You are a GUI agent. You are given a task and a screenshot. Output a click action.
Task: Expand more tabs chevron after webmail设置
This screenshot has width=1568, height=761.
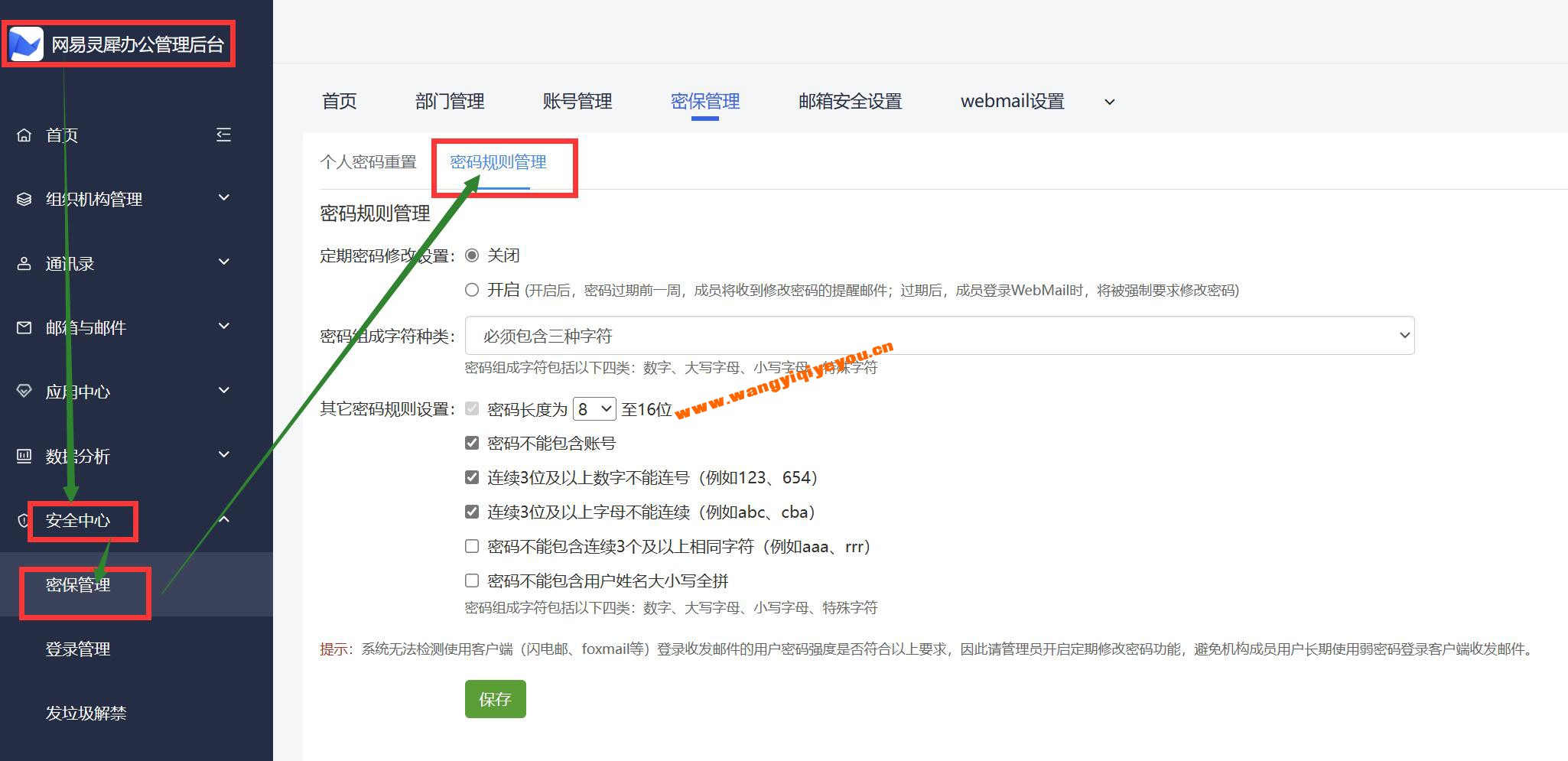tap(1109, 102)
